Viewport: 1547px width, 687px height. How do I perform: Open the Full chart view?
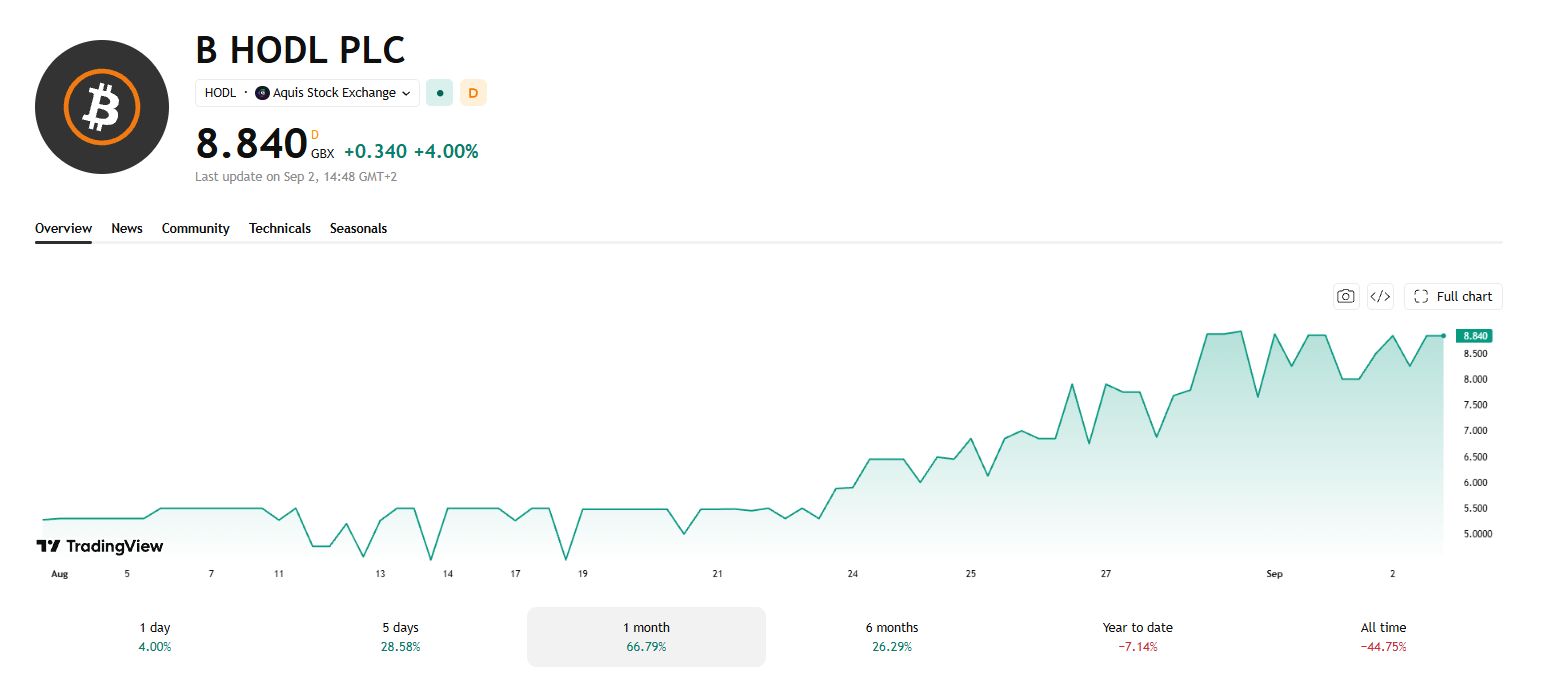(1453, 296)
